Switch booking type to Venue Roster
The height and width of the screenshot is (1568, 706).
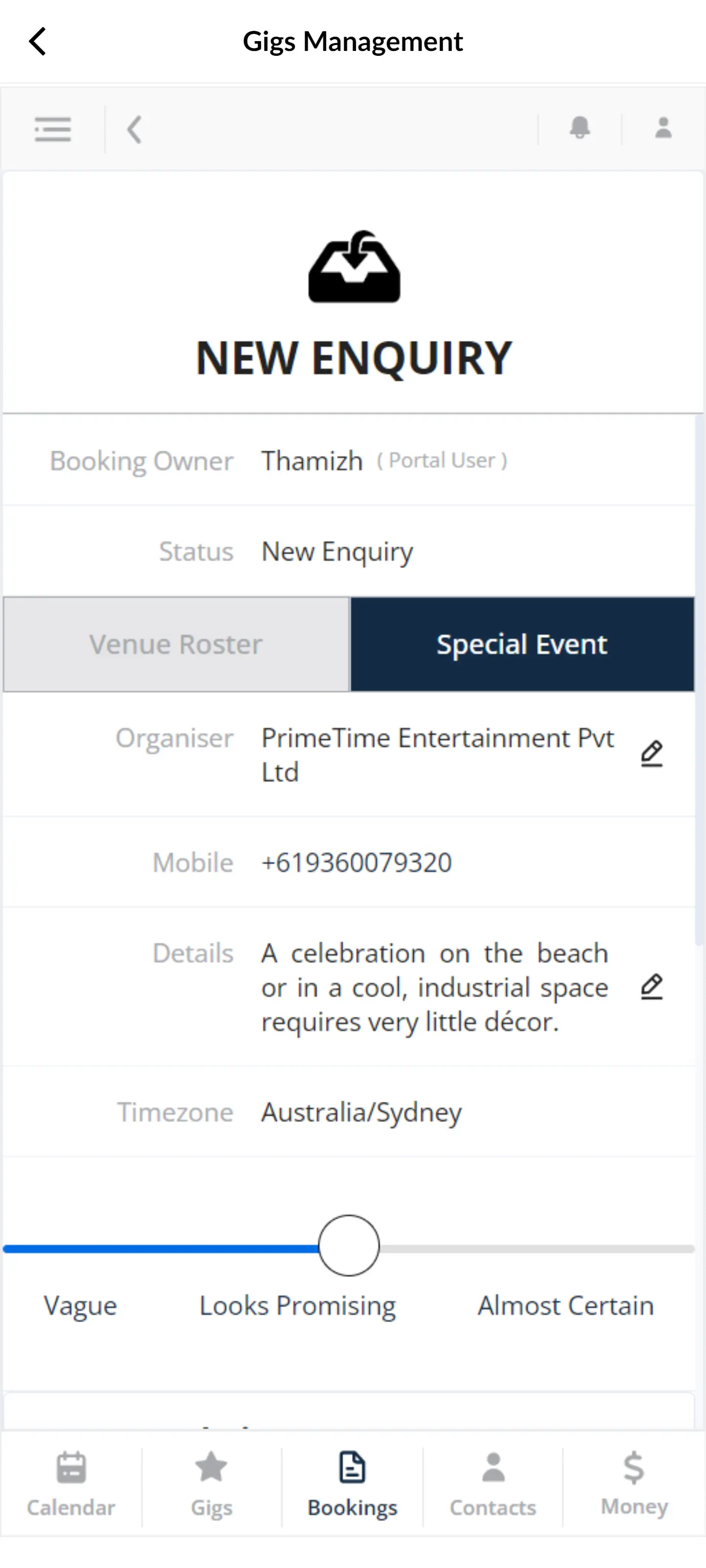pos(175,643)
